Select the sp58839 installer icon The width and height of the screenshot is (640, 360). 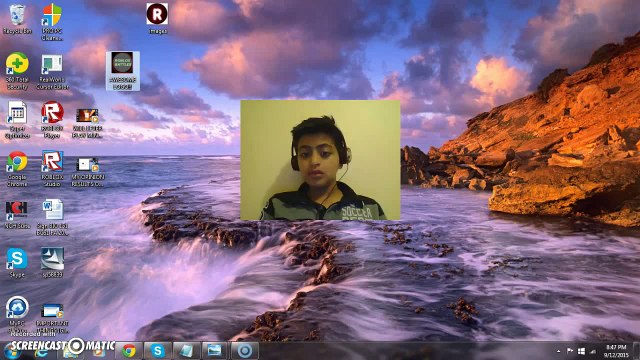pyautogui.click(x=52, y=262)
